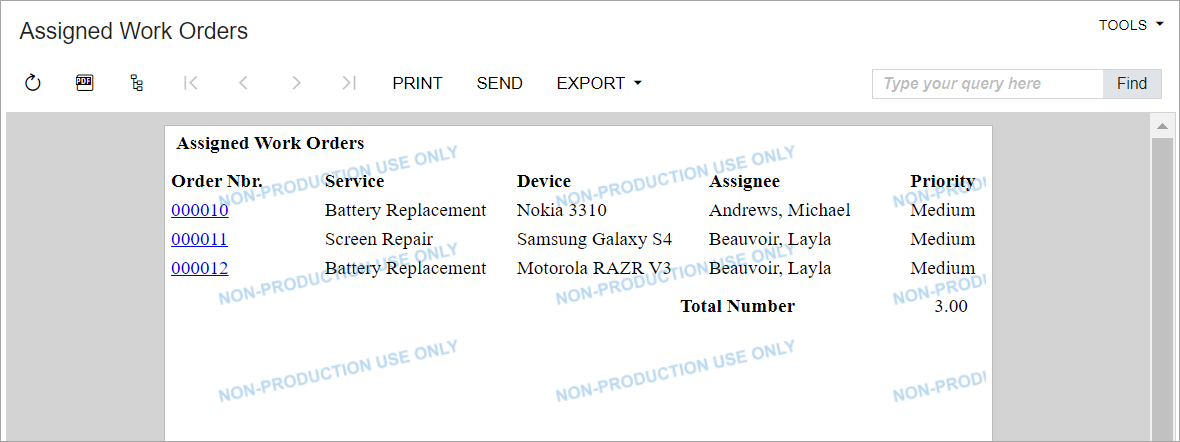Click the scrollbar up arrow
1180x442 pixels.
click(x=1162, y=126)
